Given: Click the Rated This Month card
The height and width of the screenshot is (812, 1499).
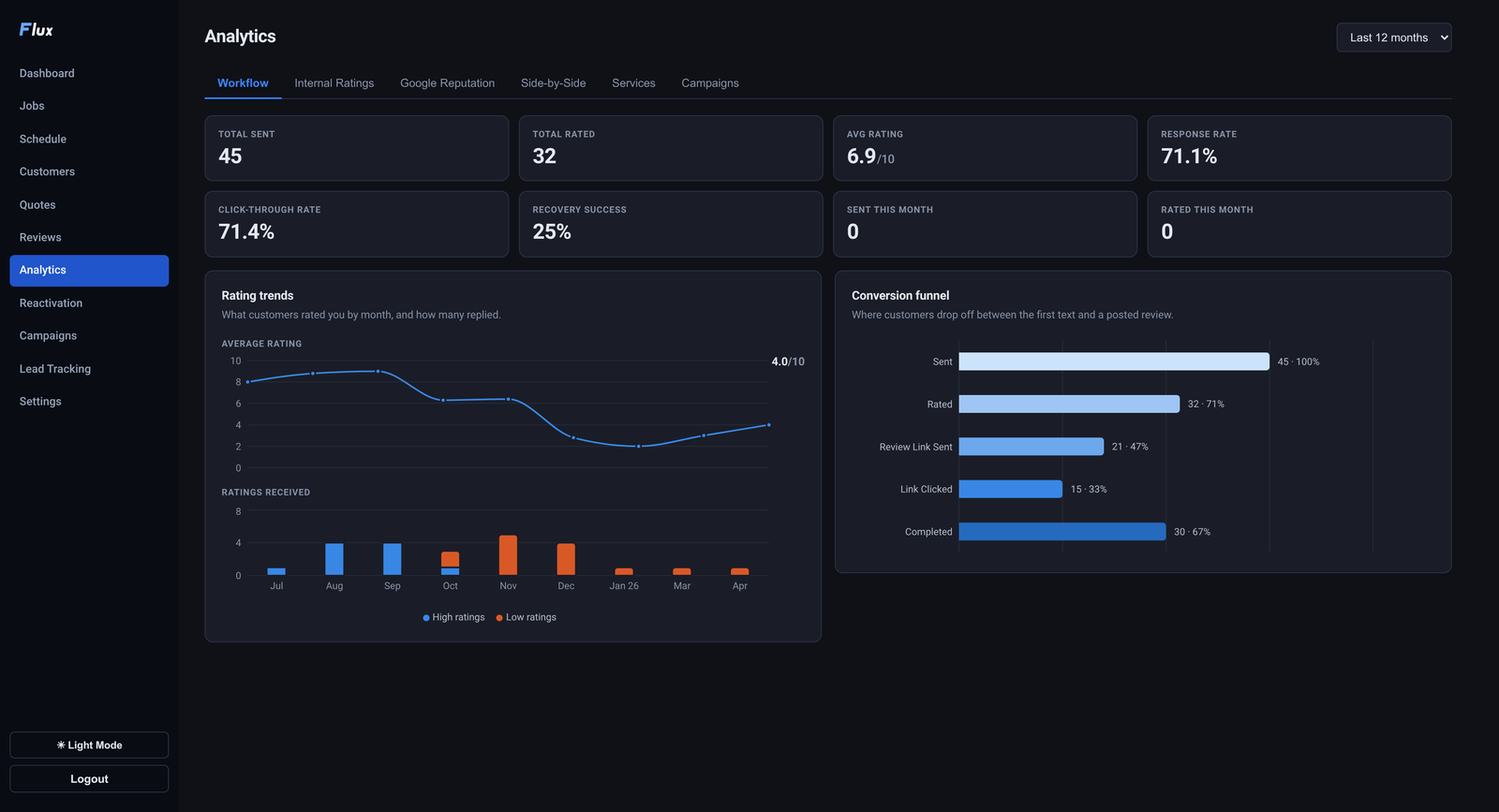Looking at the screenshot, I should (x=1299, y=224).
